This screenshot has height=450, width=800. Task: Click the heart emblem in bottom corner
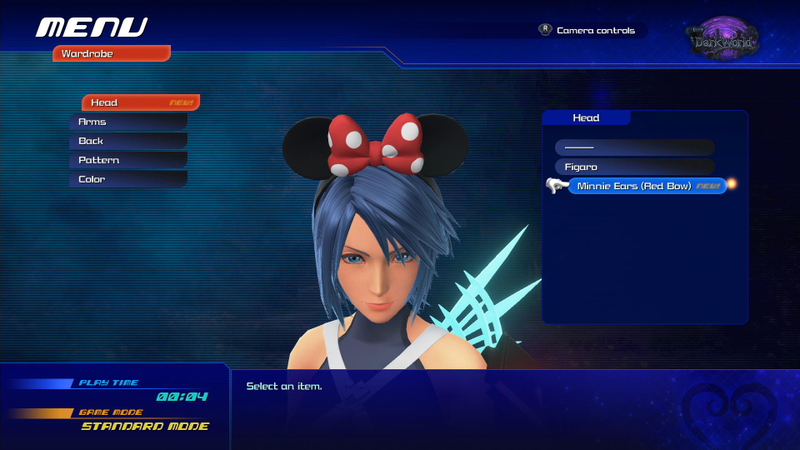pos(730,414)
